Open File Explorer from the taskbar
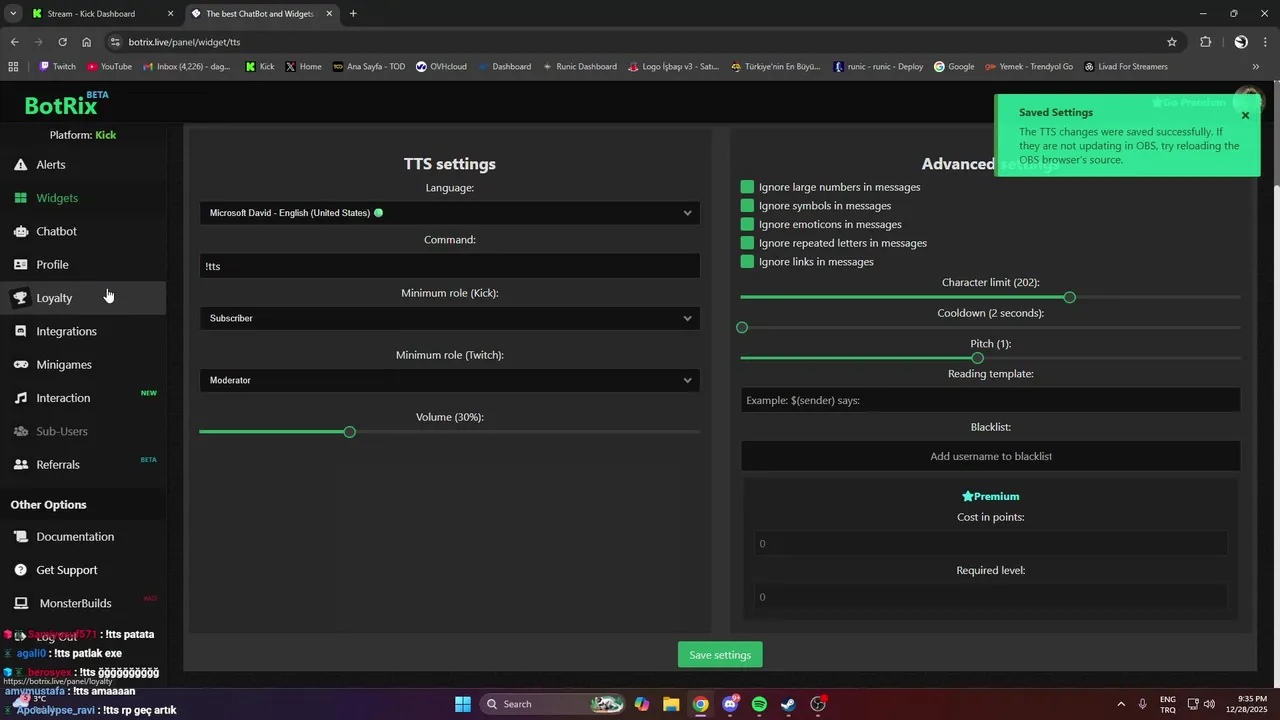The image size is (1280, 720). 671,704
